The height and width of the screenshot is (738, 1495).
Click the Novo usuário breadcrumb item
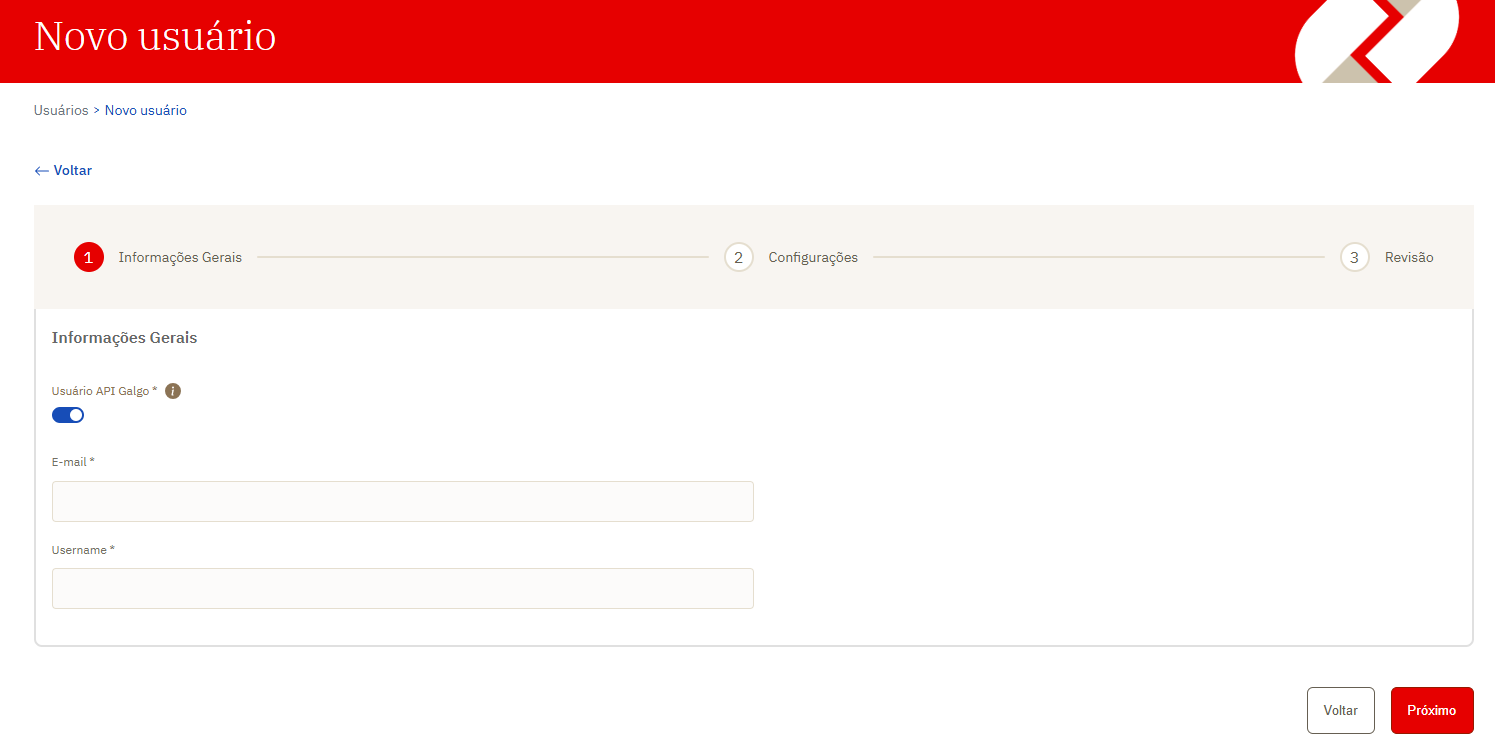(146, 111)
